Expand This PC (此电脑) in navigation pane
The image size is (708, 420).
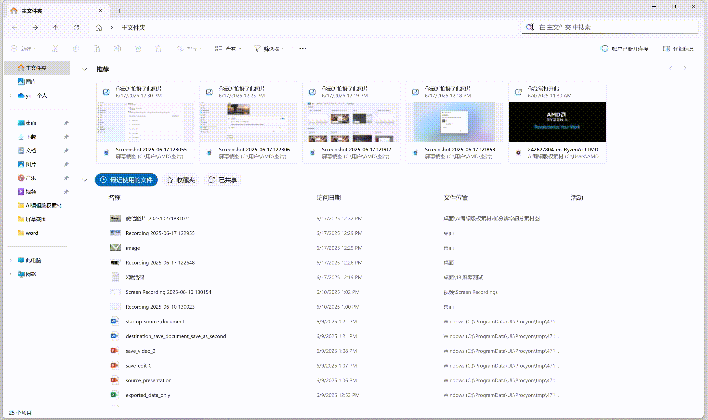coord(9,259)
